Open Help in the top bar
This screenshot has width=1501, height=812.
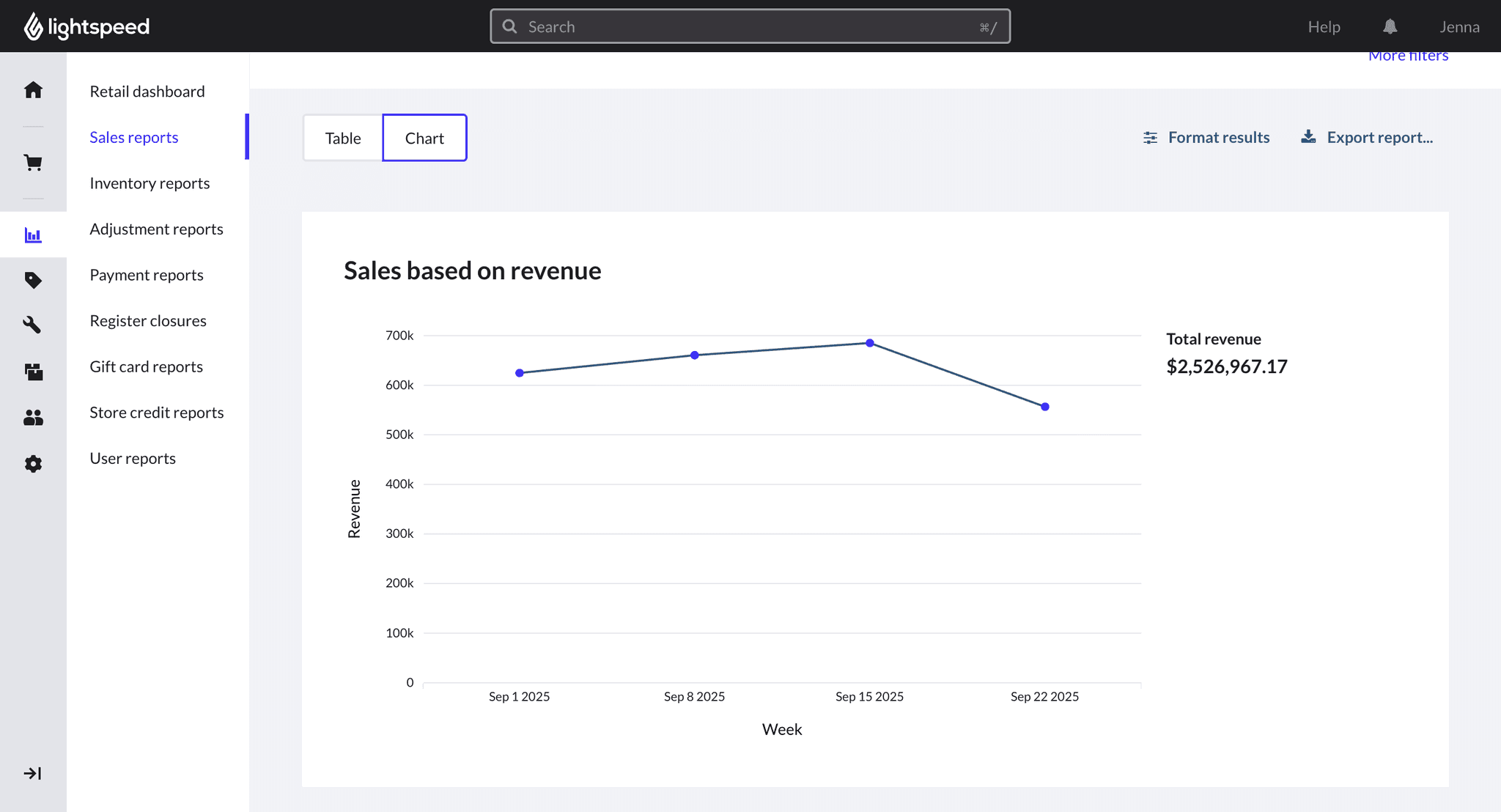(1324, 27)
